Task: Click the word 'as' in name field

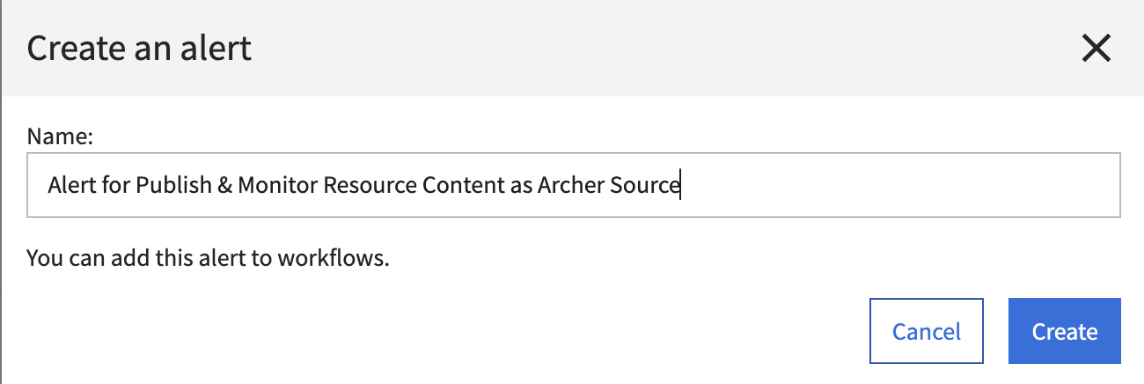Action: (x=521, y=185)
